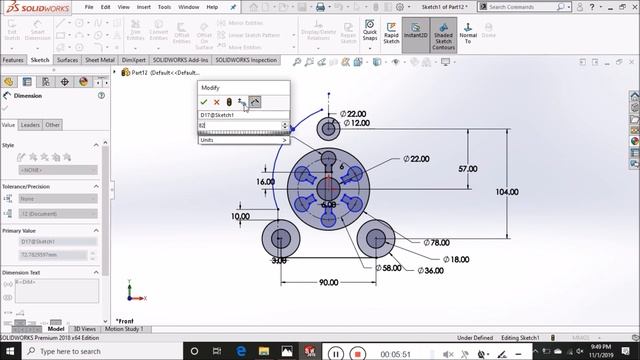Screen dimensions: 640x360
Task: Open View Settings monitor icon
Action: tap(445, 62)
